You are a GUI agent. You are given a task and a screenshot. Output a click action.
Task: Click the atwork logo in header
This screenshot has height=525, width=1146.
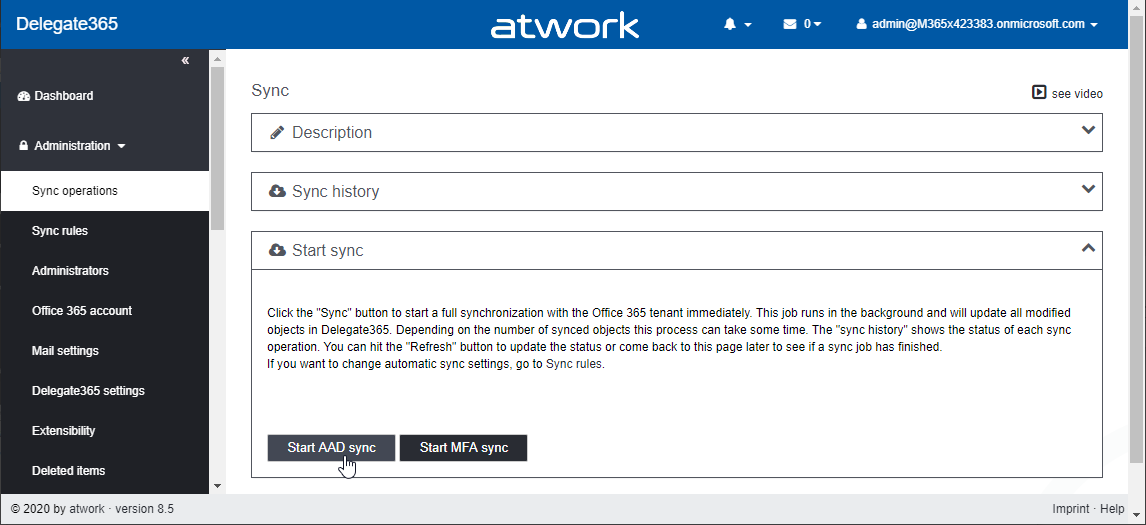pos(564,25)
